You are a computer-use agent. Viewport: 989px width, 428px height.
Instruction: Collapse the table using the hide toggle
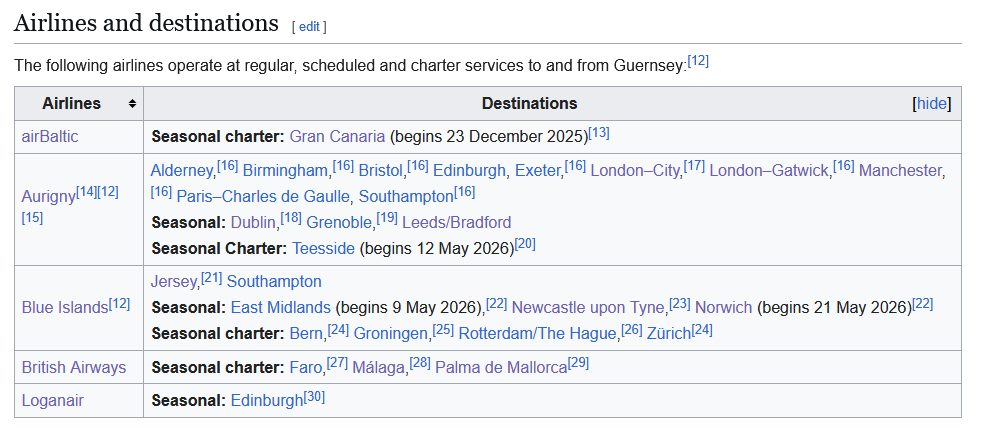[x=932, y=104]
